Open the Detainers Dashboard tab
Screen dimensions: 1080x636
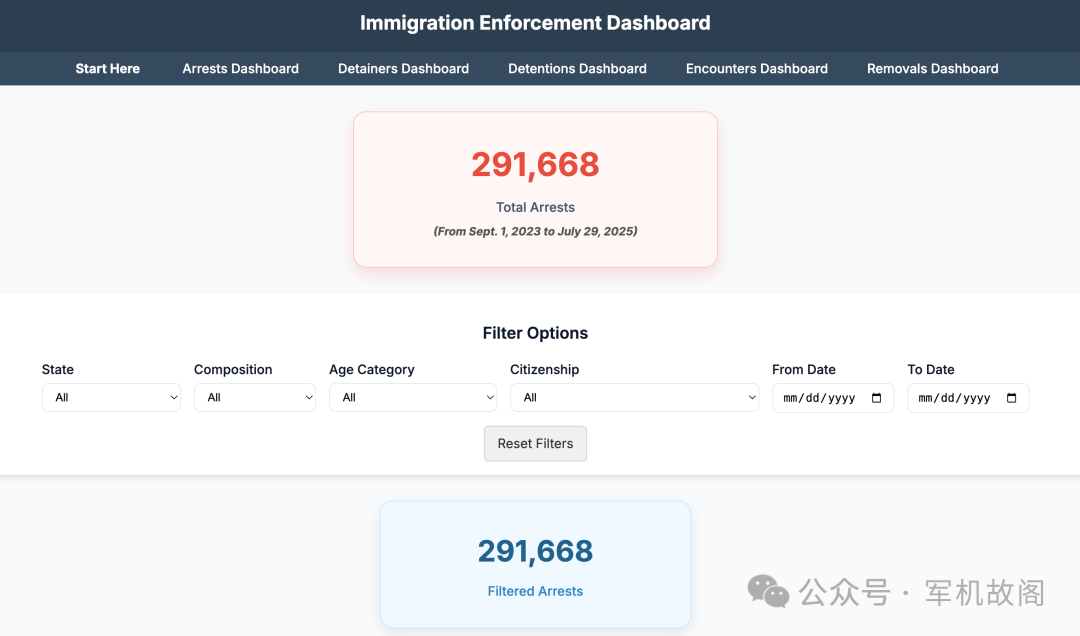pos(403,69)
